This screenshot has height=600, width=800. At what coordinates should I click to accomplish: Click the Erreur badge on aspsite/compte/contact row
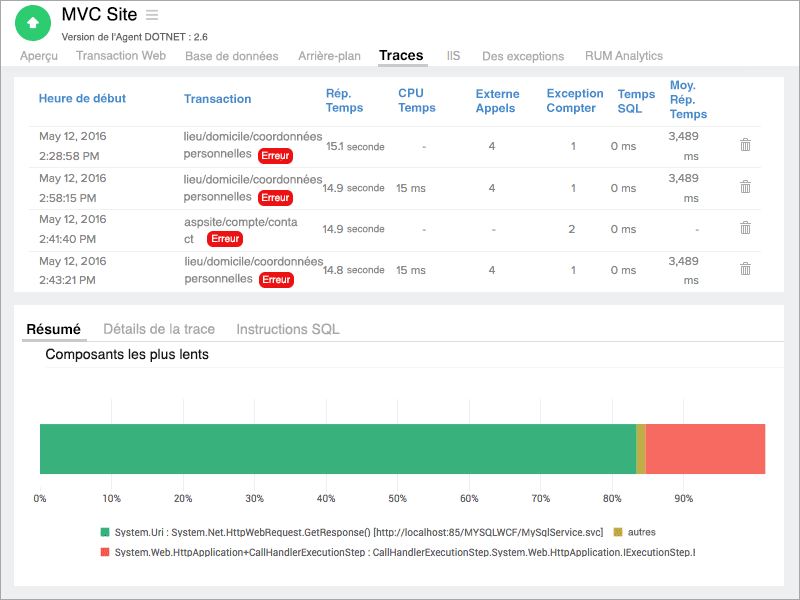225,239
